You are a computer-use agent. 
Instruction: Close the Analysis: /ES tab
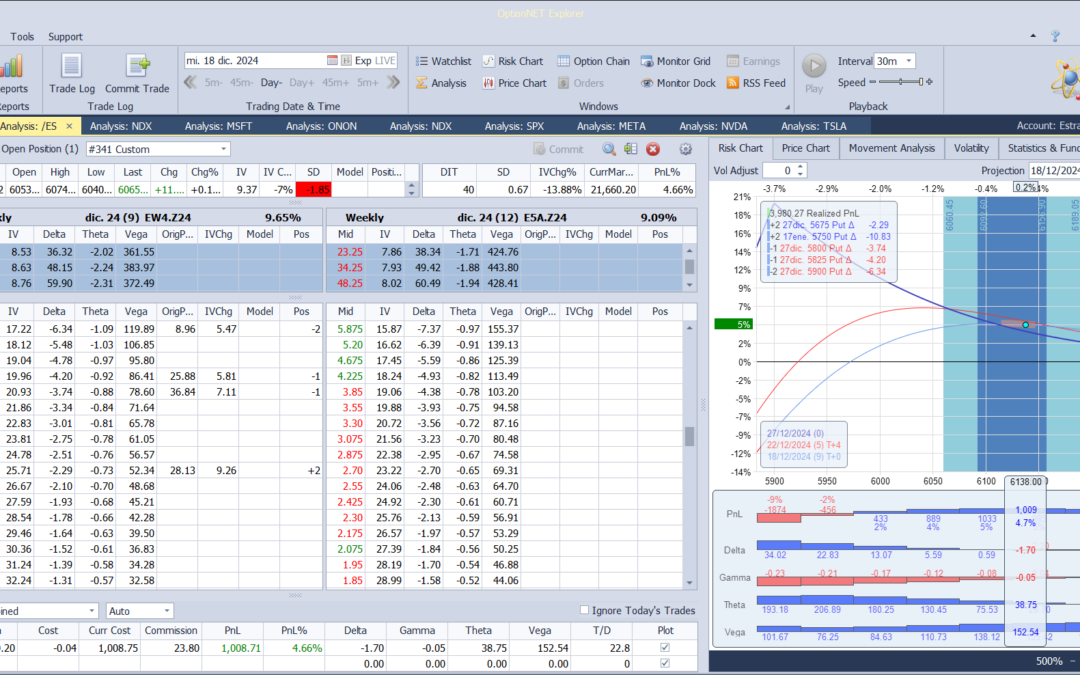point(69,126)
